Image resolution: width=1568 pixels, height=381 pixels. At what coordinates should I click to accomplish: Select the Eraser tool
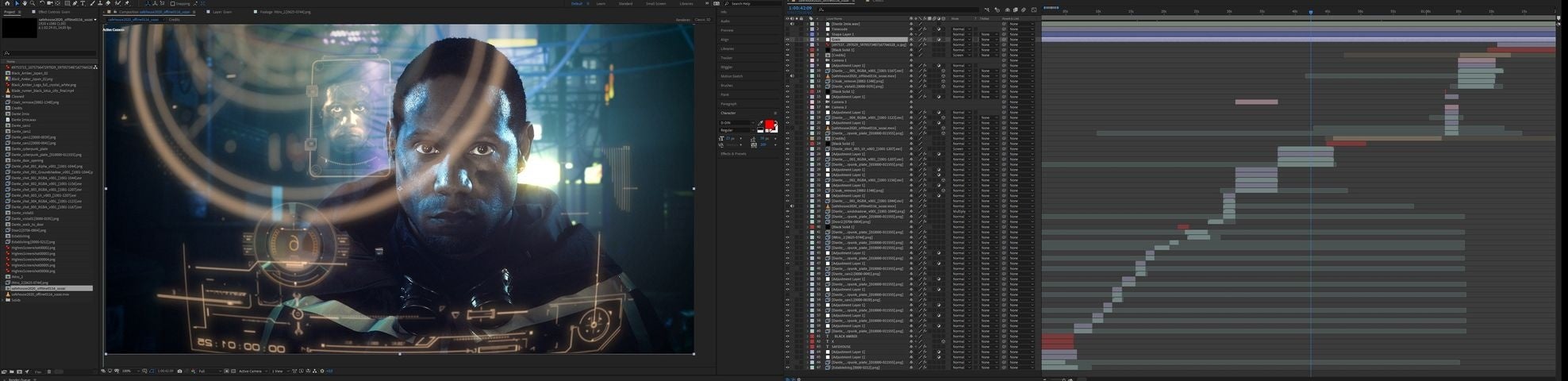[109, 3]
